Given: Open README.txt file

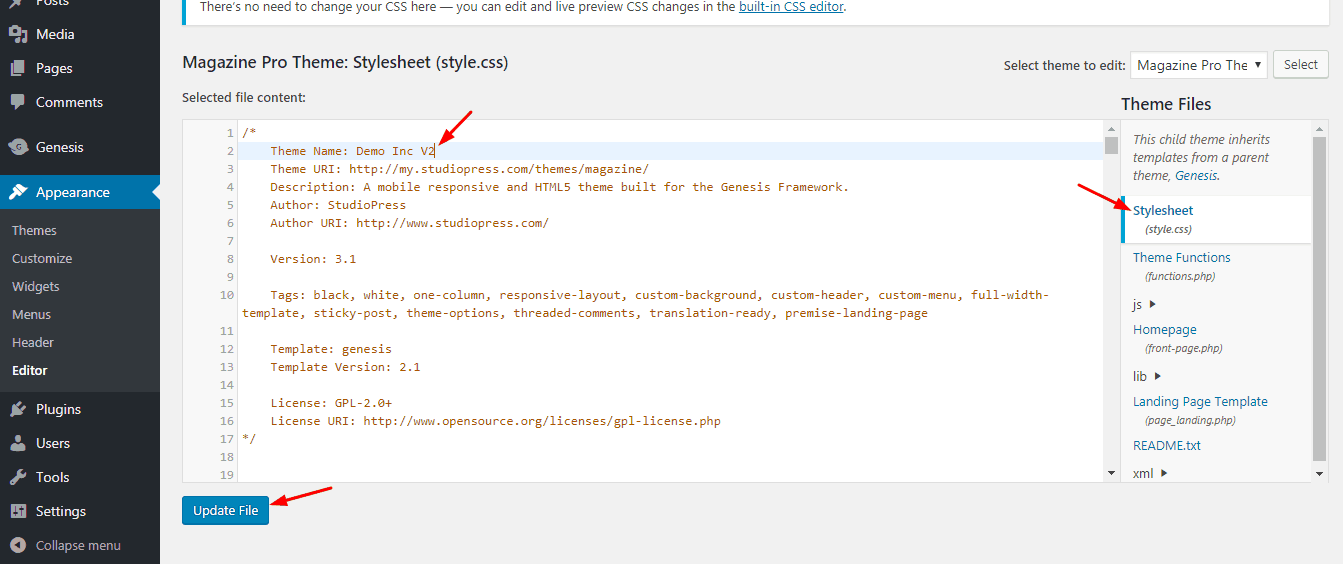Looking at the screenshot, I should point(1167,445).
